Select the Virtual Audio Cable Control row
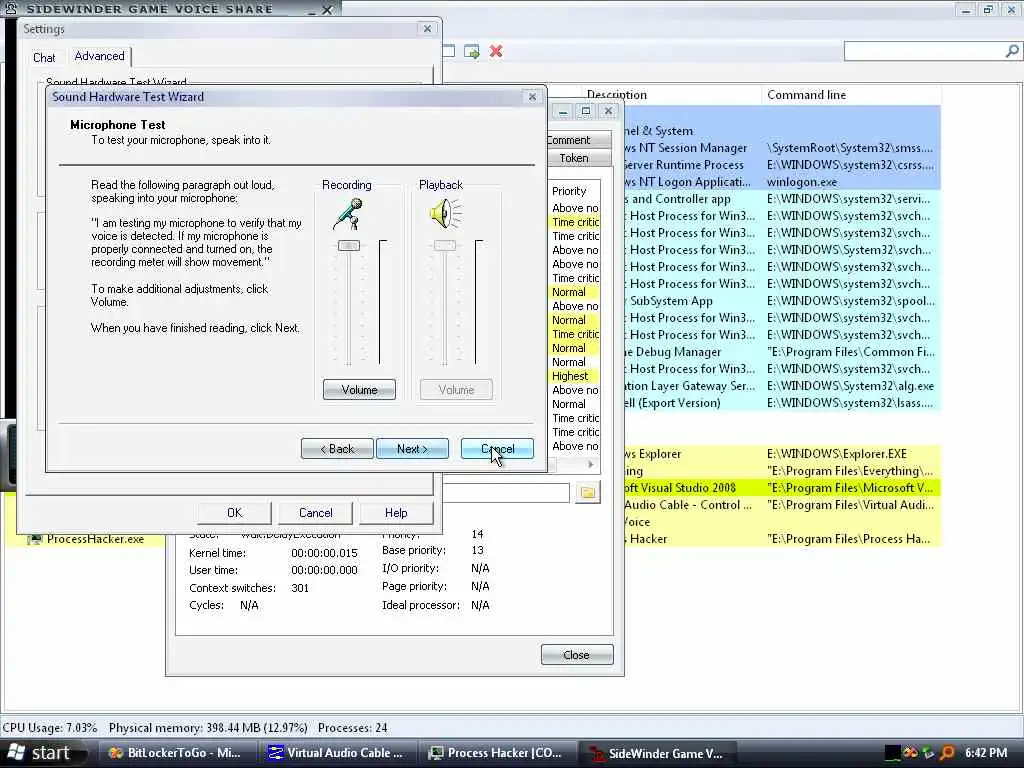1024x768 pixels. pyautogui.click(x=781, y=505)
